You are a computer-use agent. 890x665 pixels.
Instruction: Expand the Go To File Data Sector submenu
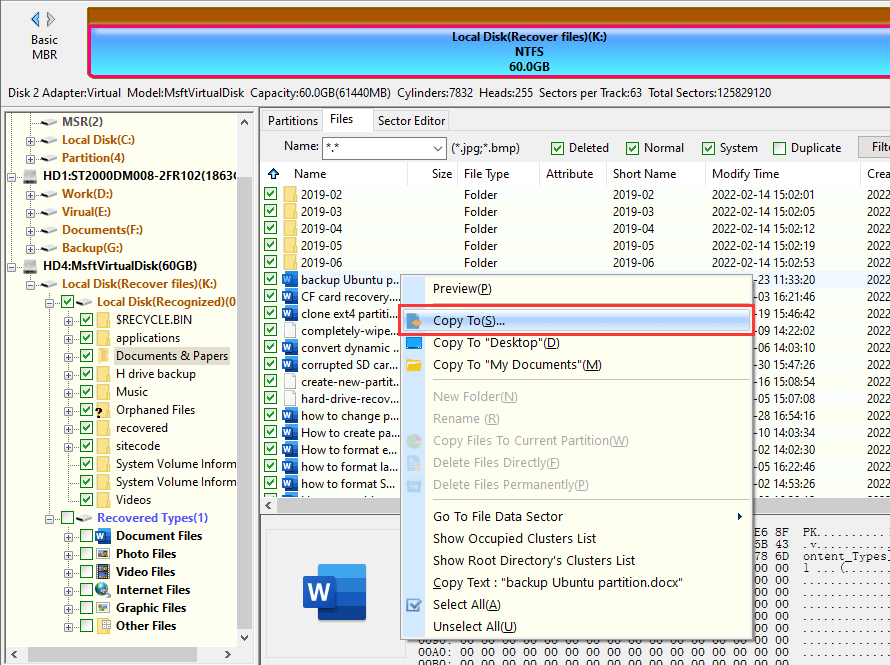tap(739, 517)
